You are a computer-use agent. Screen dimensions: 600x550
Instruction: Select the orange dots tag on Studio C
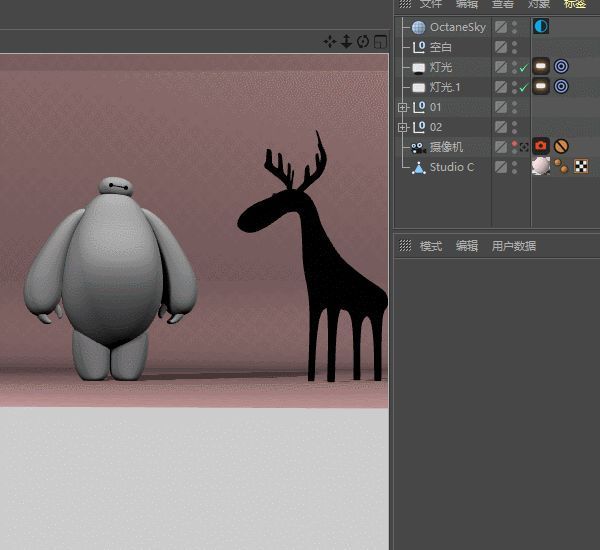tap(561, 166)
